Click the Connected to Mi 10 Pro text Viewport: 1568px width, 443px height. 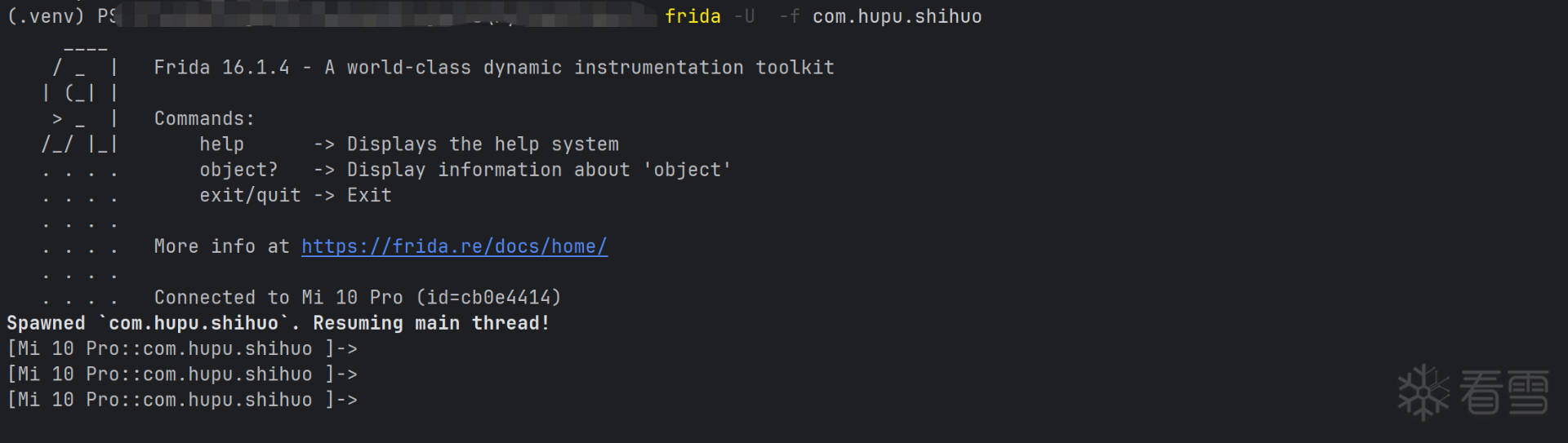coord(278,298)
